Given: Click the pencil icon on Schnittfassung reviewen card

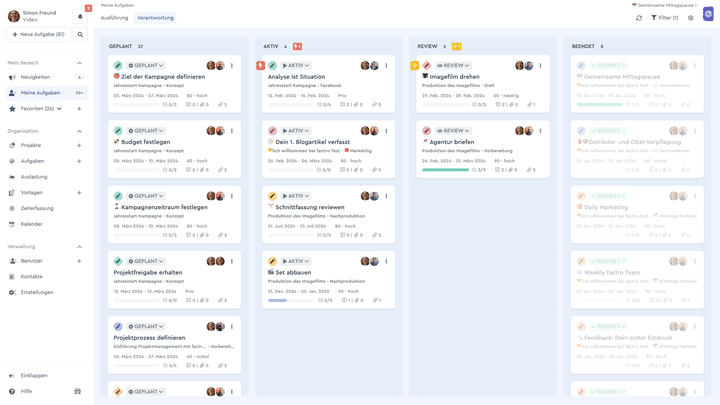Looking at the screenshot, I should (x=272, y=196).
